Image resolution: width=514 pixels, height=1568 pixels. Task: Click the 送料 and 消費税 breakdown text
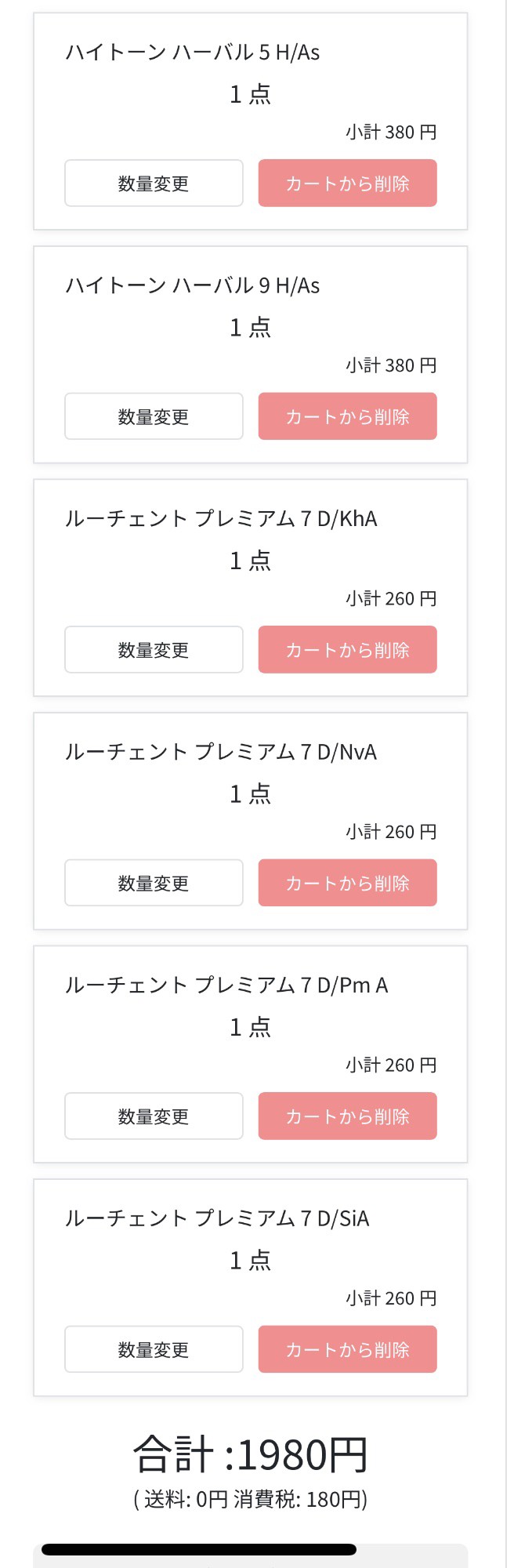coord(251,1500)
